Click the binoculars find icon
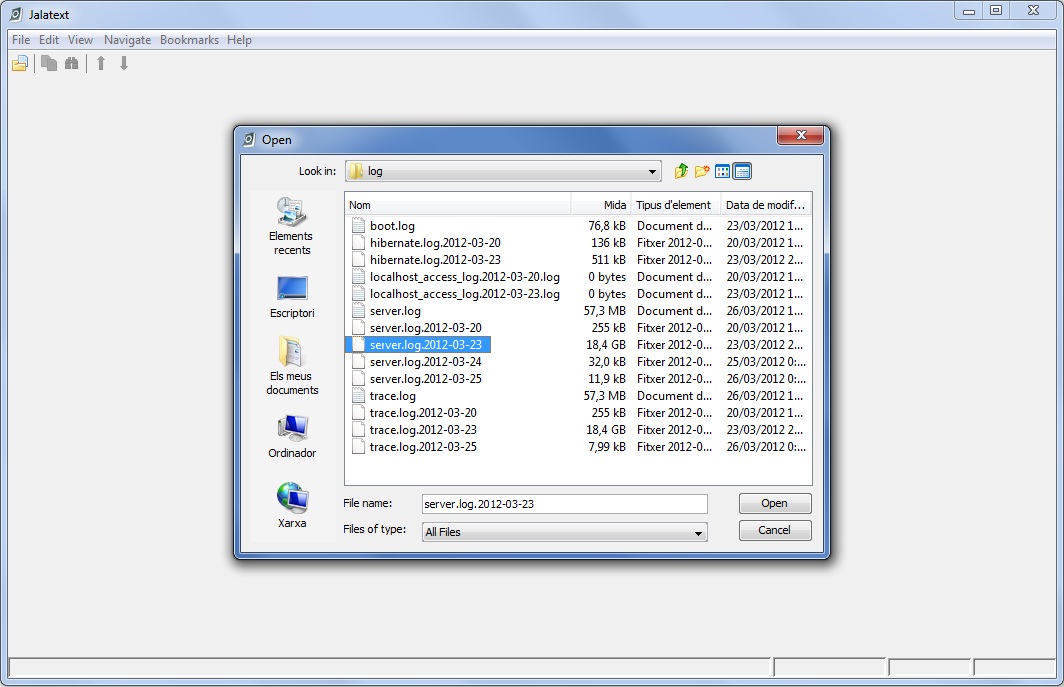1064x687 pixels. [71, 64]
